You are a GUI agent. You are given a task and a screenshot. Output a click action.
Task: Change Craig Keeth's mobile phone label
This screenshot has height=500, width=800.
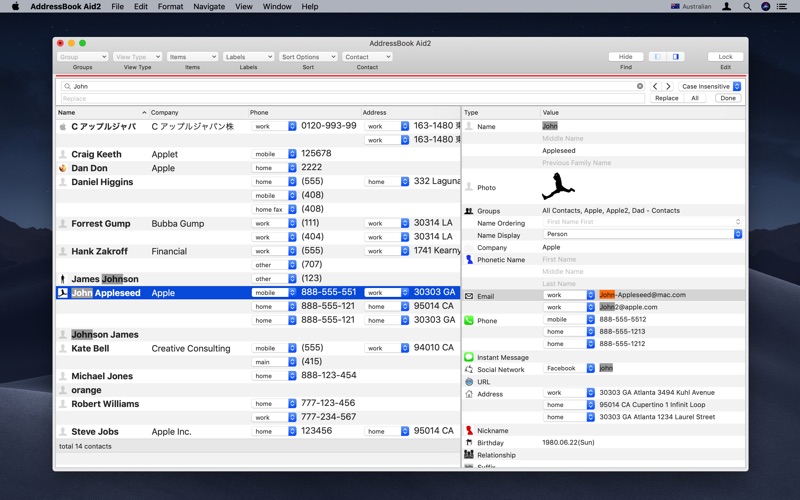point(274,154)
